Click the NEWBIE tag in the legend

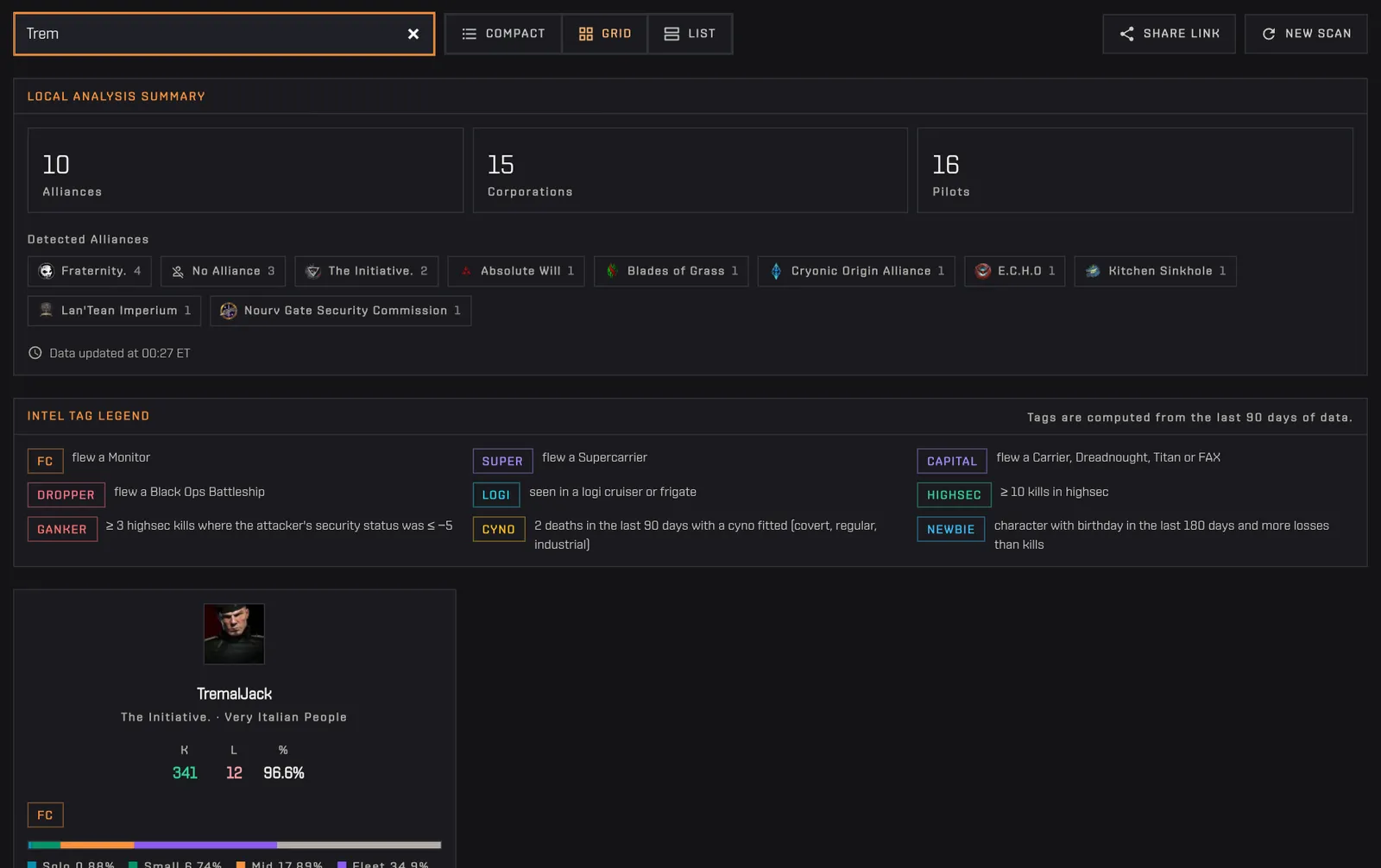coord(951,530)
